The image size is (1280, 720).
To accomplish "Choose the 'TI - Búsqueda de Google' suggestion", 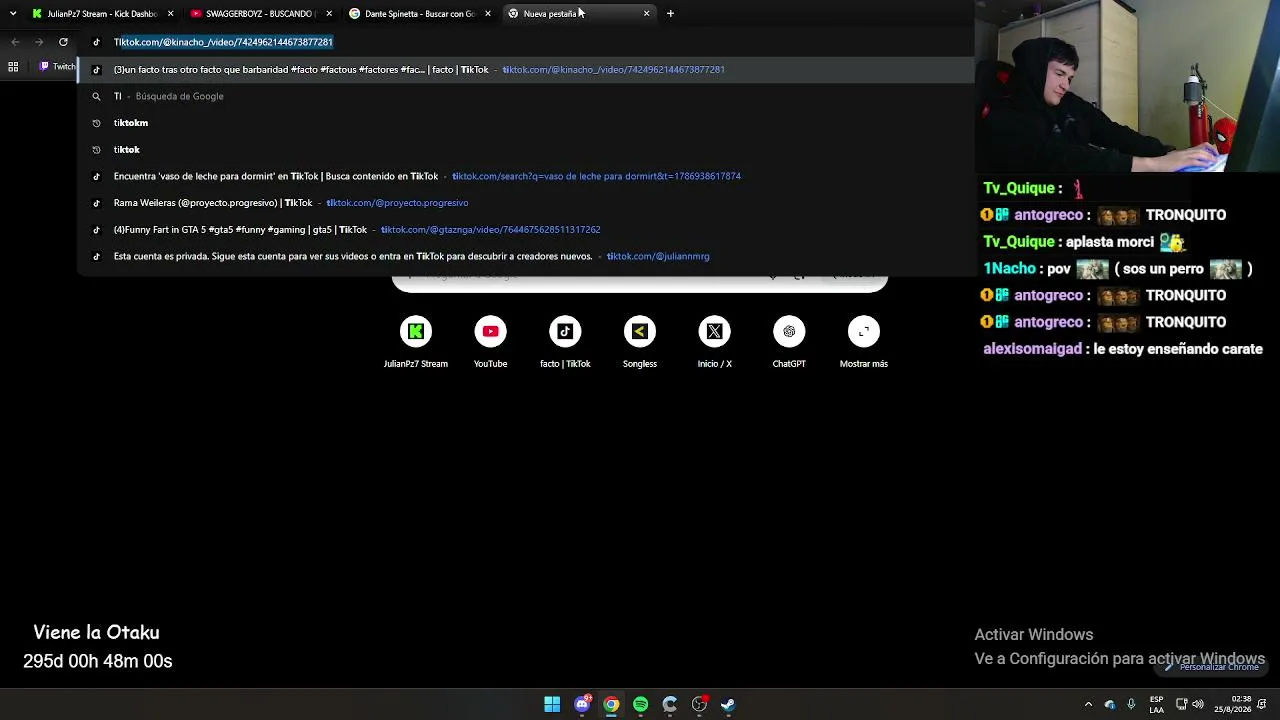I will pos(525,96).
